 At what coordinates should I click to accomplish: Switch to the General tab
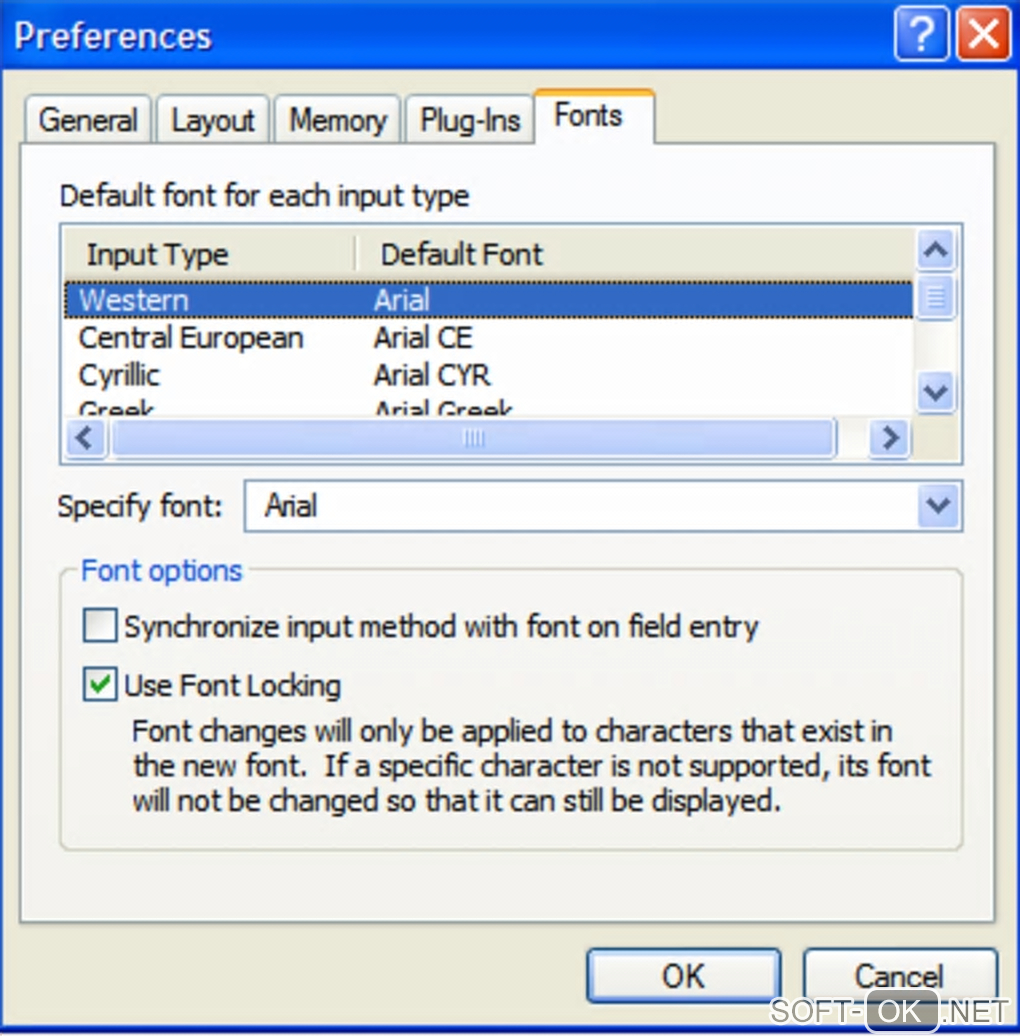88,121
